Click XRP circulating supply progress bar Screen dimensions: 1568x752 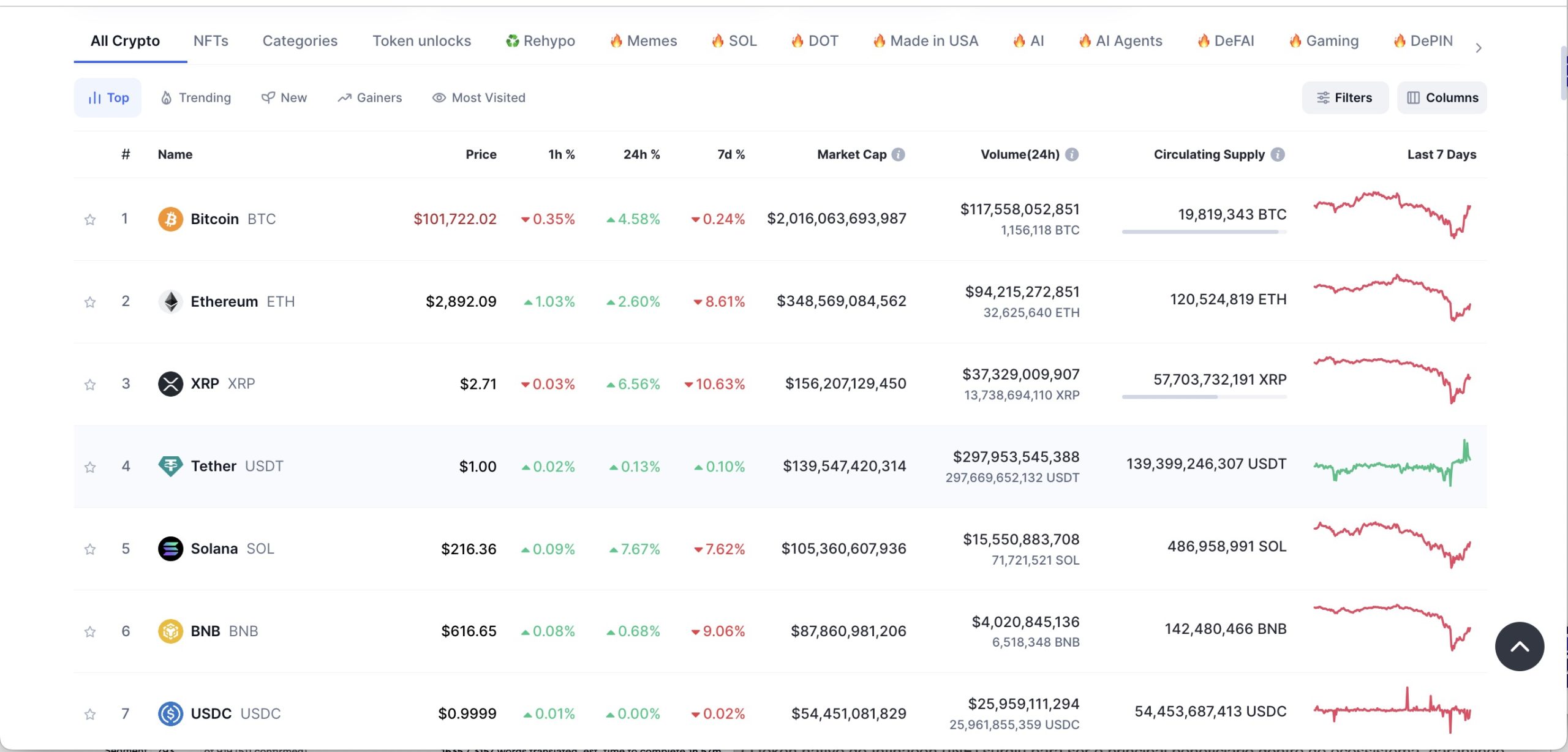click(1204, 397)
